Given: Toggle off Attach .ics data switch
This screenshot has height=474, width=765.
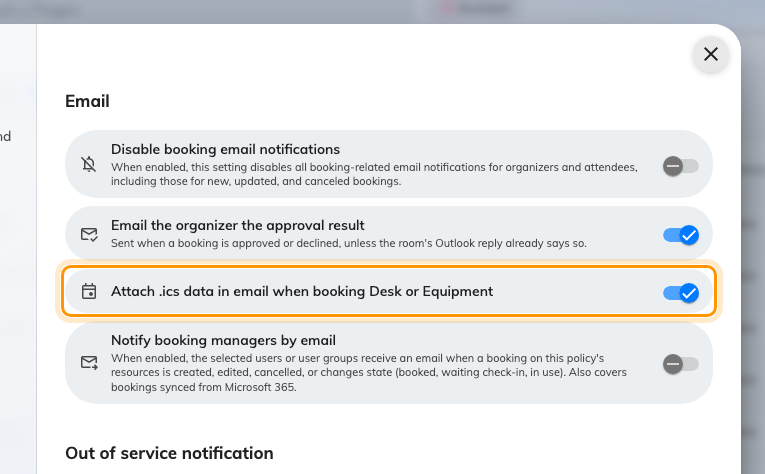Looking at the screenshot, I should tap(681, 293).
